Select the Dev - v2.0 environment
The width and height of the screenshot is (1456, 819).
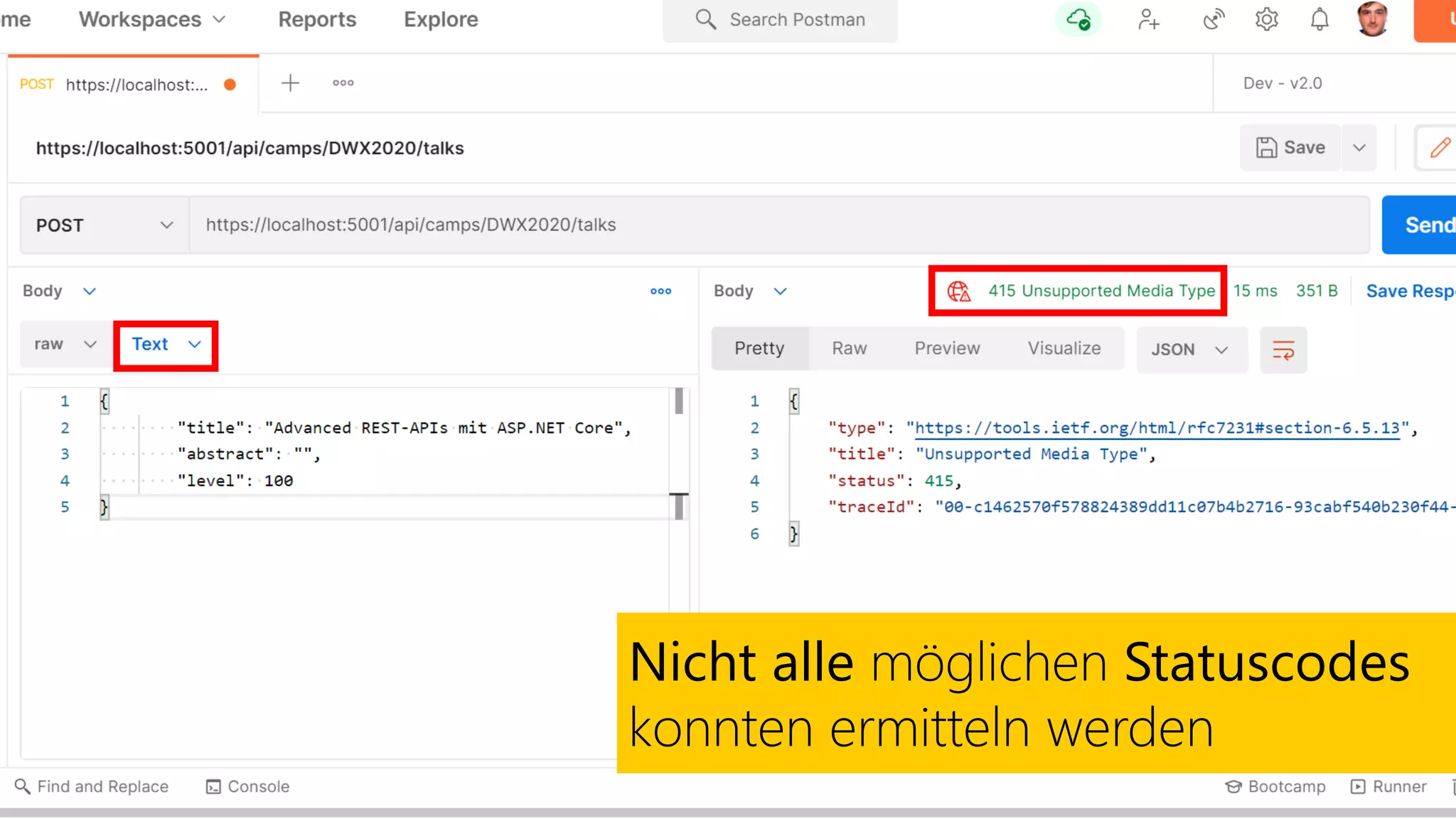point(1283,83)
